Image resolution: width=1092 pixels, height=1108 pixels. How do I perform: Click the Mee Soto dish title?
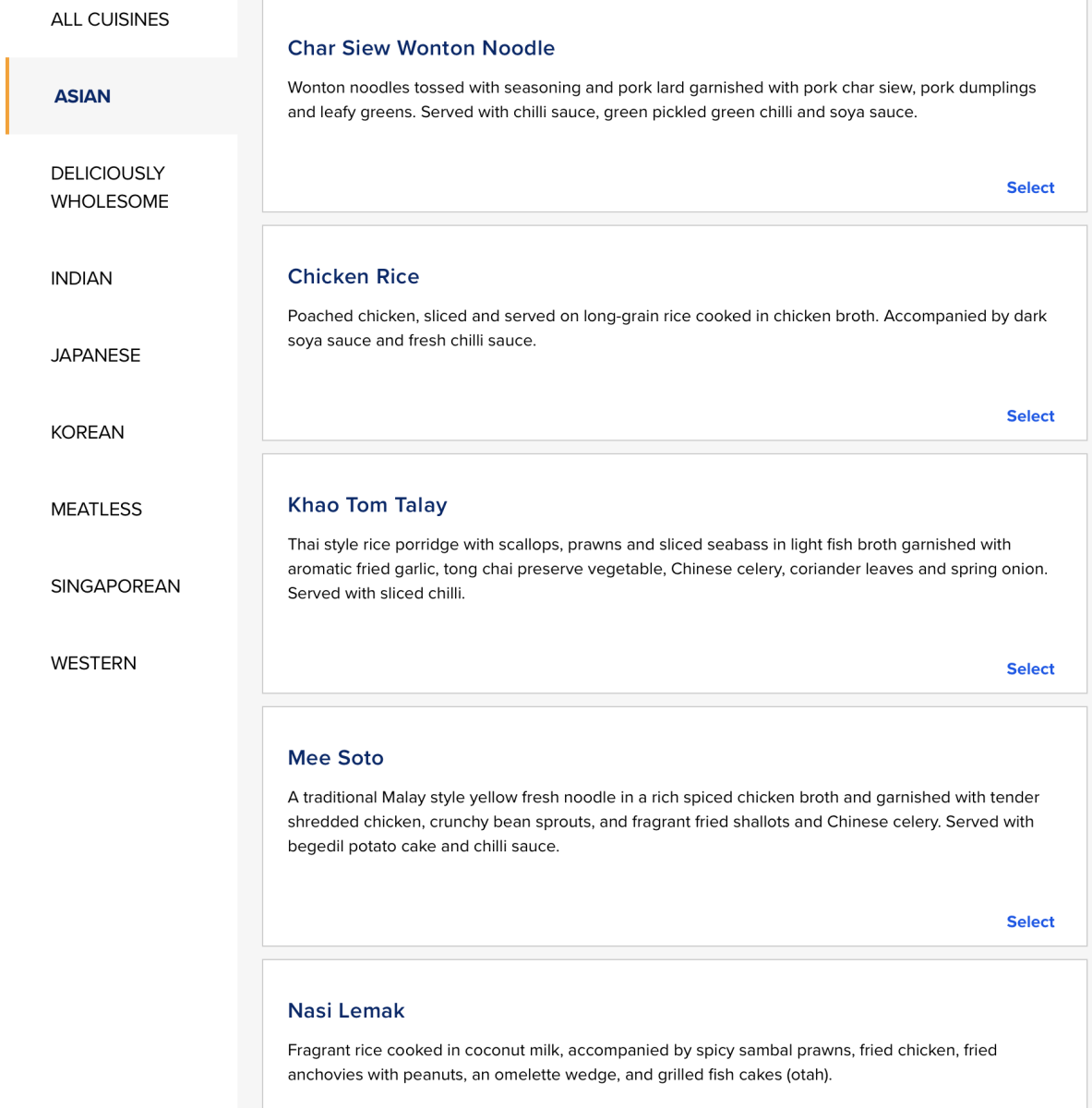pos(336,758)
